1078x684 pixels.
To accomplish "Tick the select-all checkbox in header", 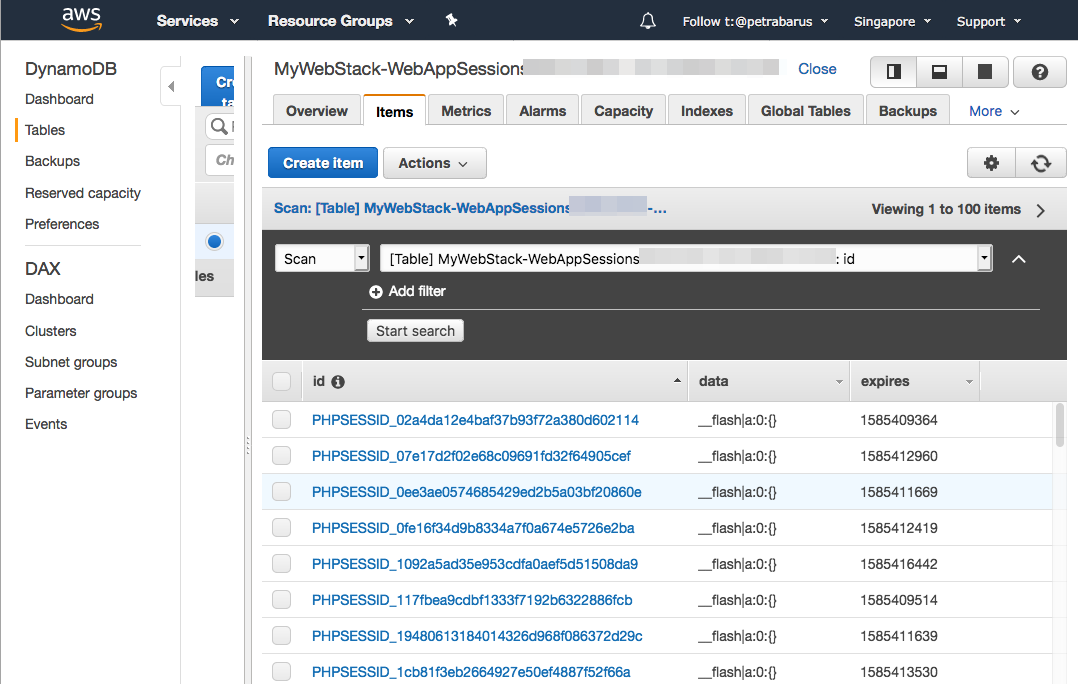I will tap(282, 382).
